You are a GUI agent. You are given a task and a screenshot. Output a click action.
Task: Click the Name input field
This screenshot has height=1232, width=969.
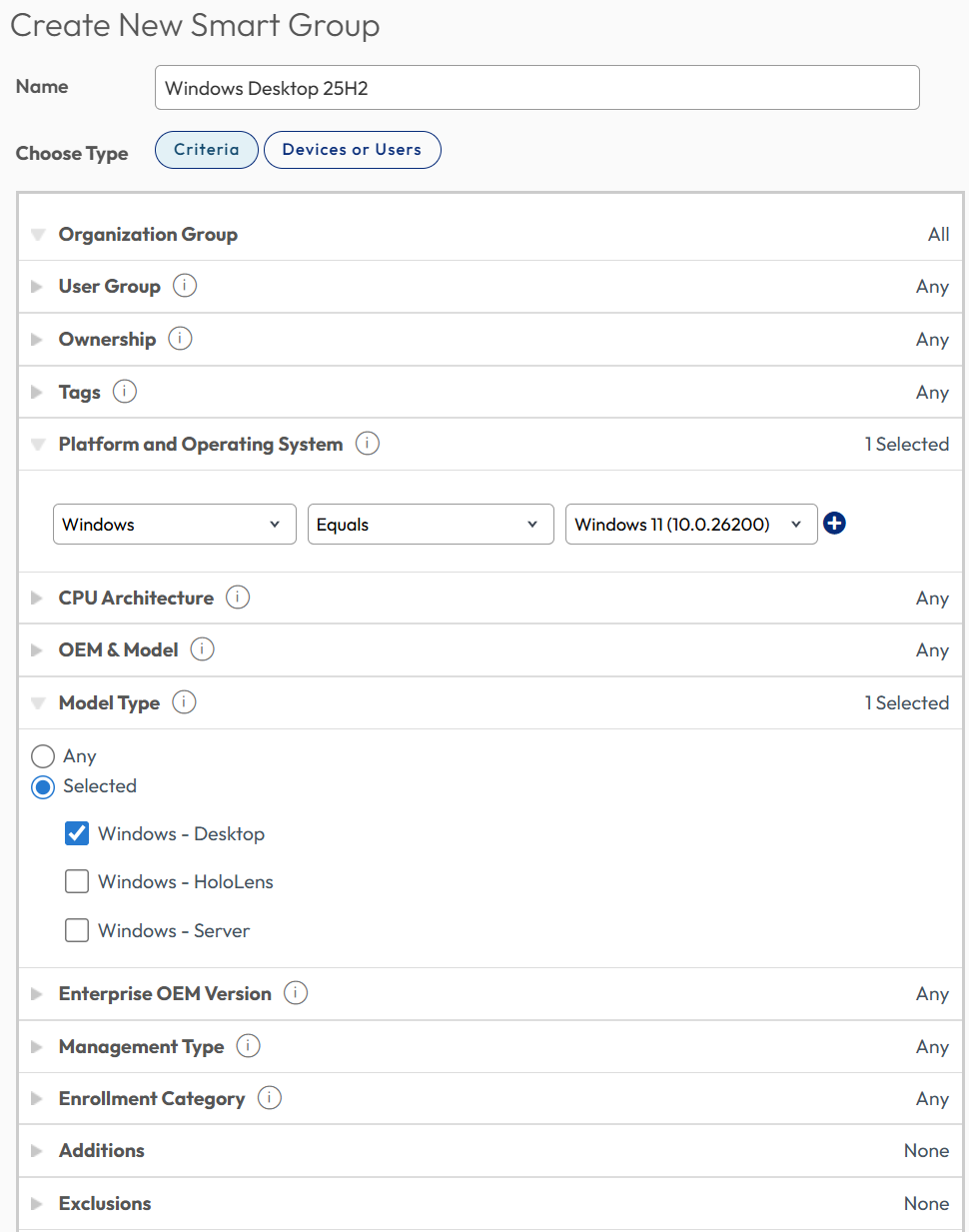(536, 88)
